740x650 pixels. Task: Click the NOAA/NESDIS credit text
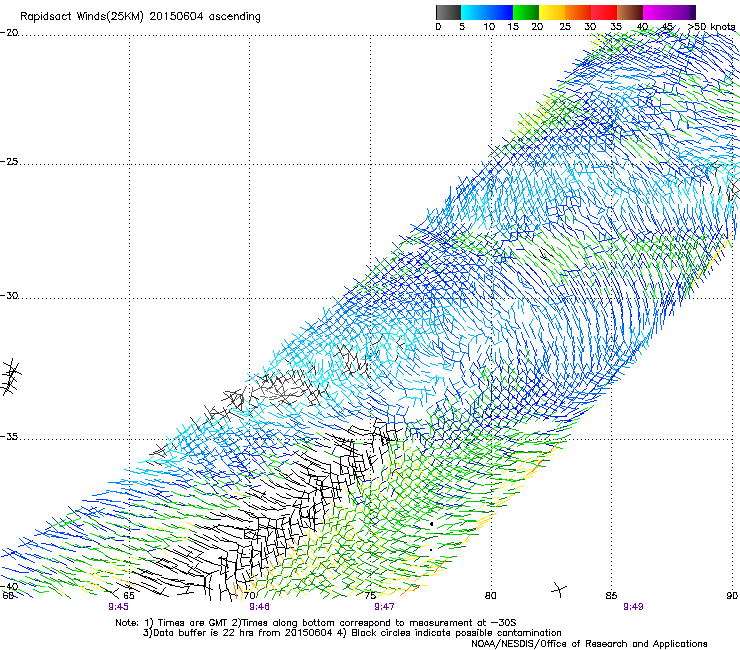(x=589, y=644)
